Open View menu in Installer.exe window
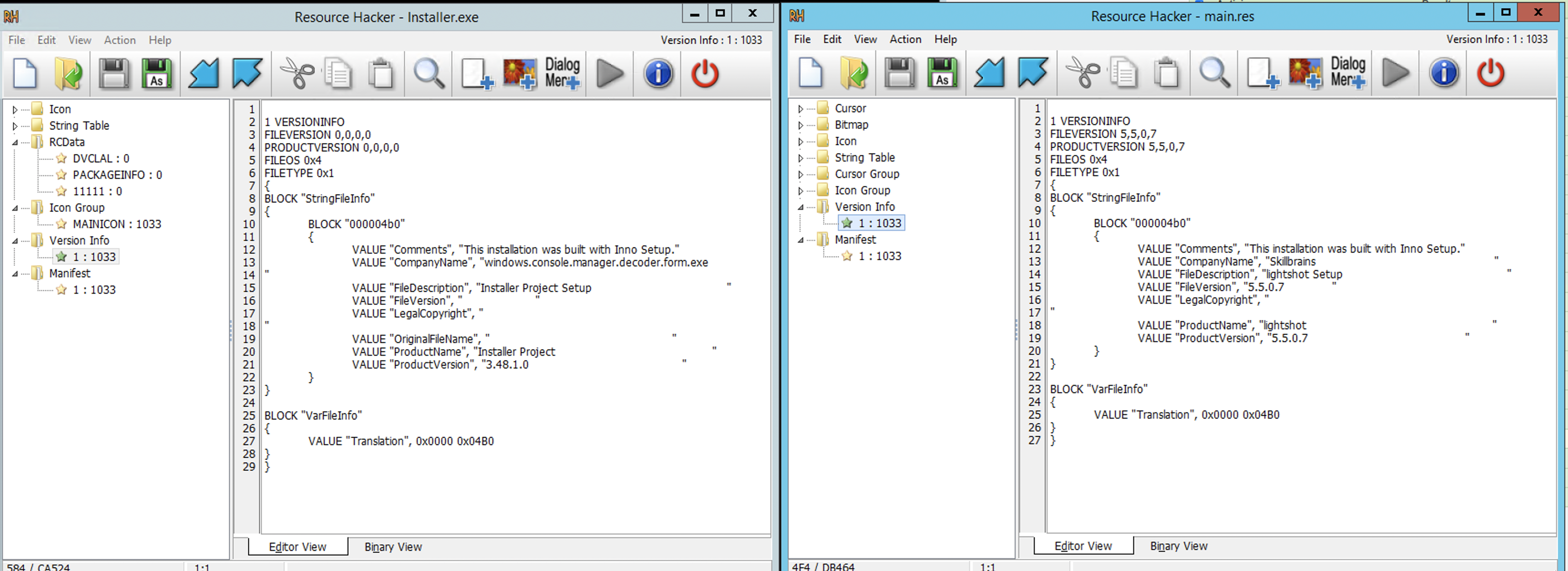This screenshot has height=571, width=1568. pos(80,40)
